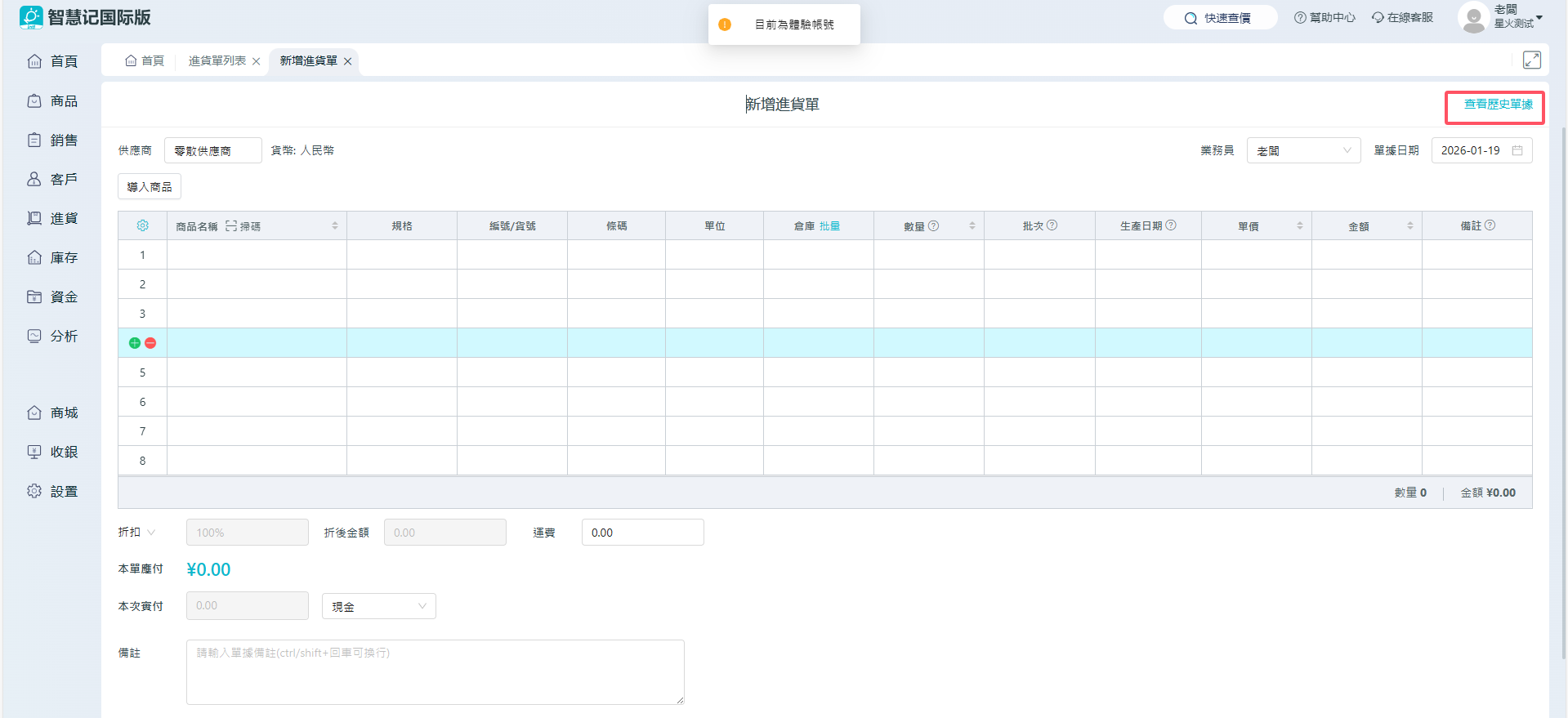Image resolution: width=1568 pixels, height=718 pixels.
Task: Open table column settings gear icon
Action: coord(143,225)
